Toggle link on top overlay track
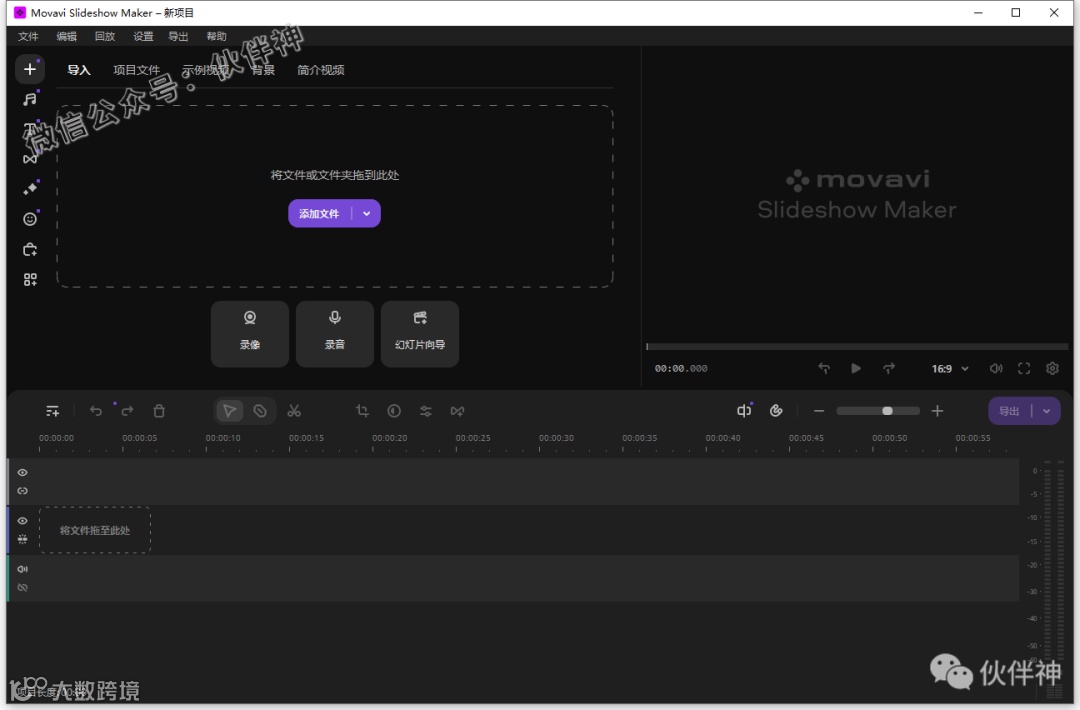 [23, 491]
